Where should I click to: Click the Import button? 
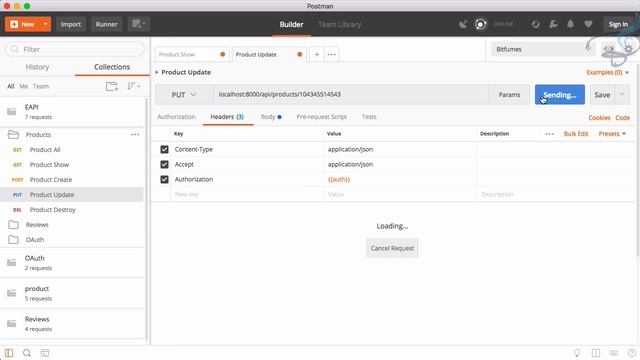(71, 24)
